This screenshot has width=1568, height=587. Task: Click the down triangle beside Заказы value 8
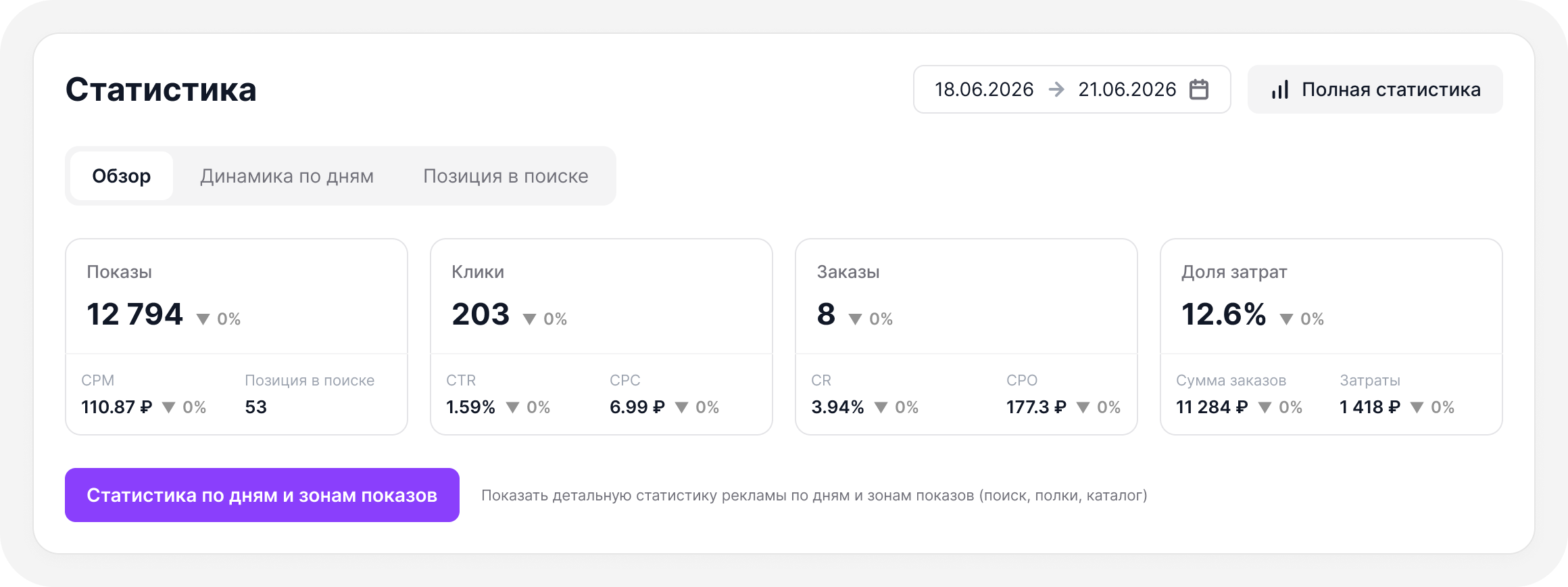(855, 319)
